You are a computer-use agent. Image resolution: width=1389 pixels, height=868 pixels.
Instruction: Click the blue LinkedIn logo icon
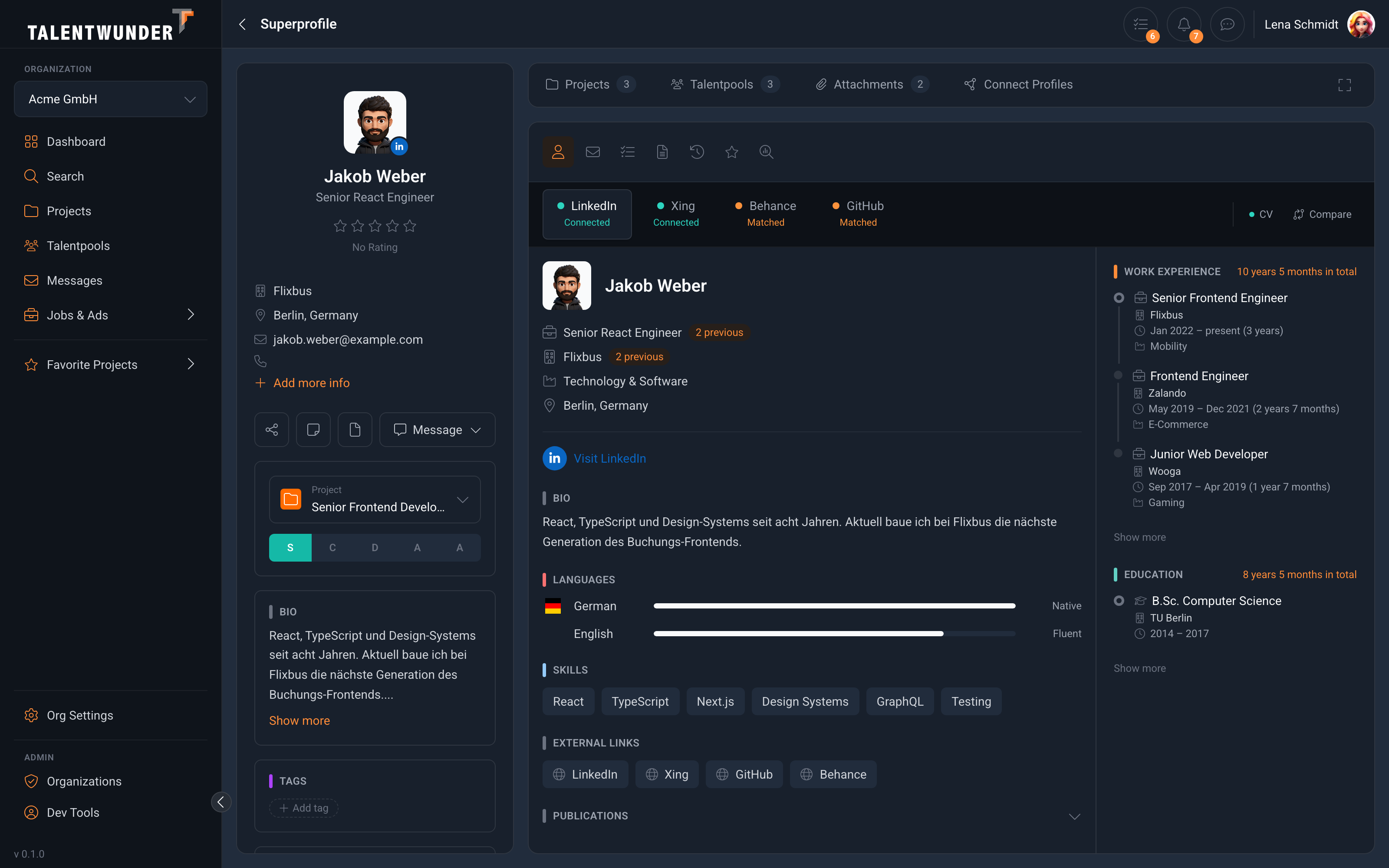point(554,458)
